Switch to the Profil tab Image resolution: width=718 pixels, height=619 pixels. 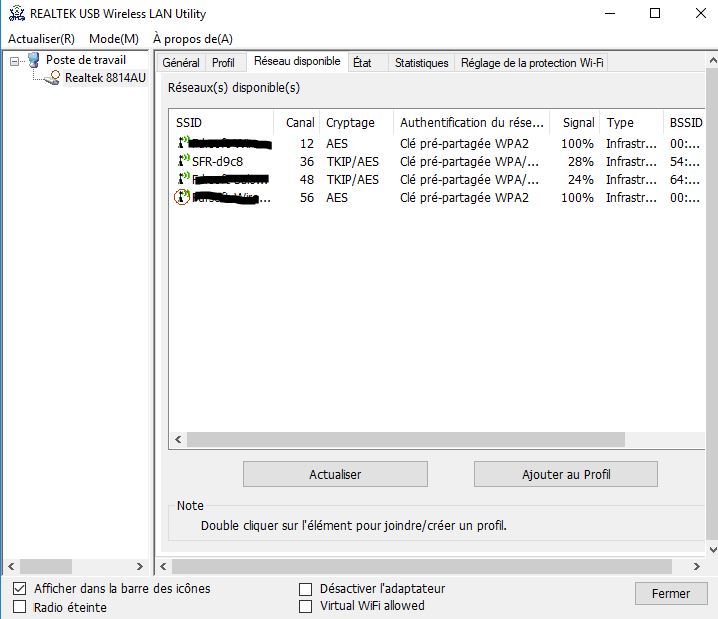pyautogui.click(x=223, y=63)
